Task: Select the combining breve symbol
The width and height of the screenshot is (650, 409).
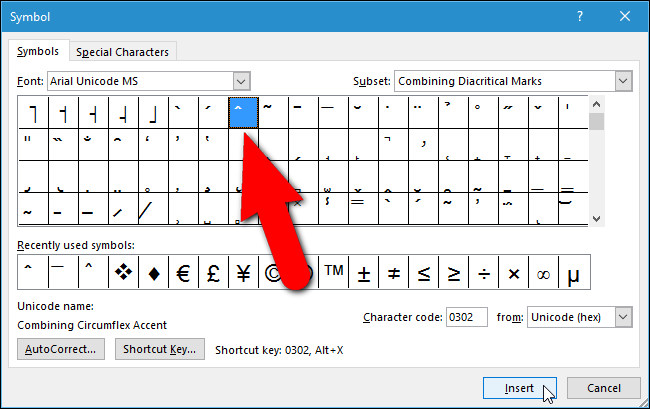Action: 364,113
